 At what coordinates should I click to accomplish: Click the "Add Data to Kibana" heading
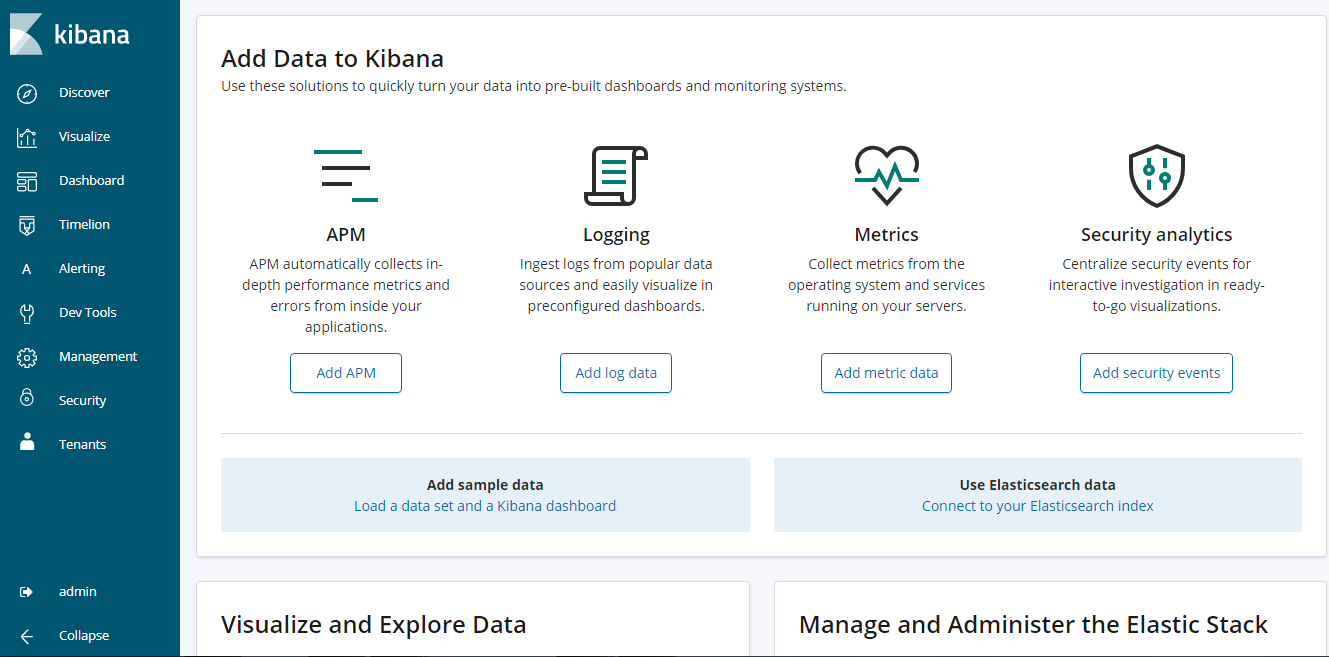[x=332, y=58]
